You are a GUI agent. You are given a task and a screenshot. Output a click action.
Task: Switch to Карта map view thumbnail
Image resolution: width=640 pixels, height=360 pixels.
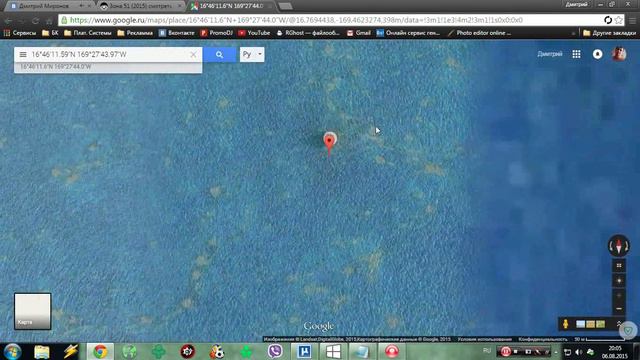33,311
